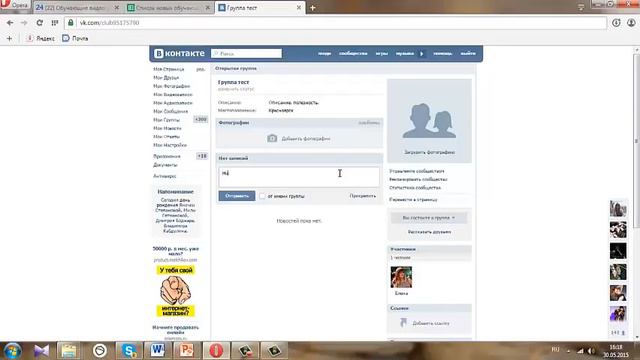Open the Яндекс bookmark
Viewport: 640px width, 360px height.
pos(40,38)
